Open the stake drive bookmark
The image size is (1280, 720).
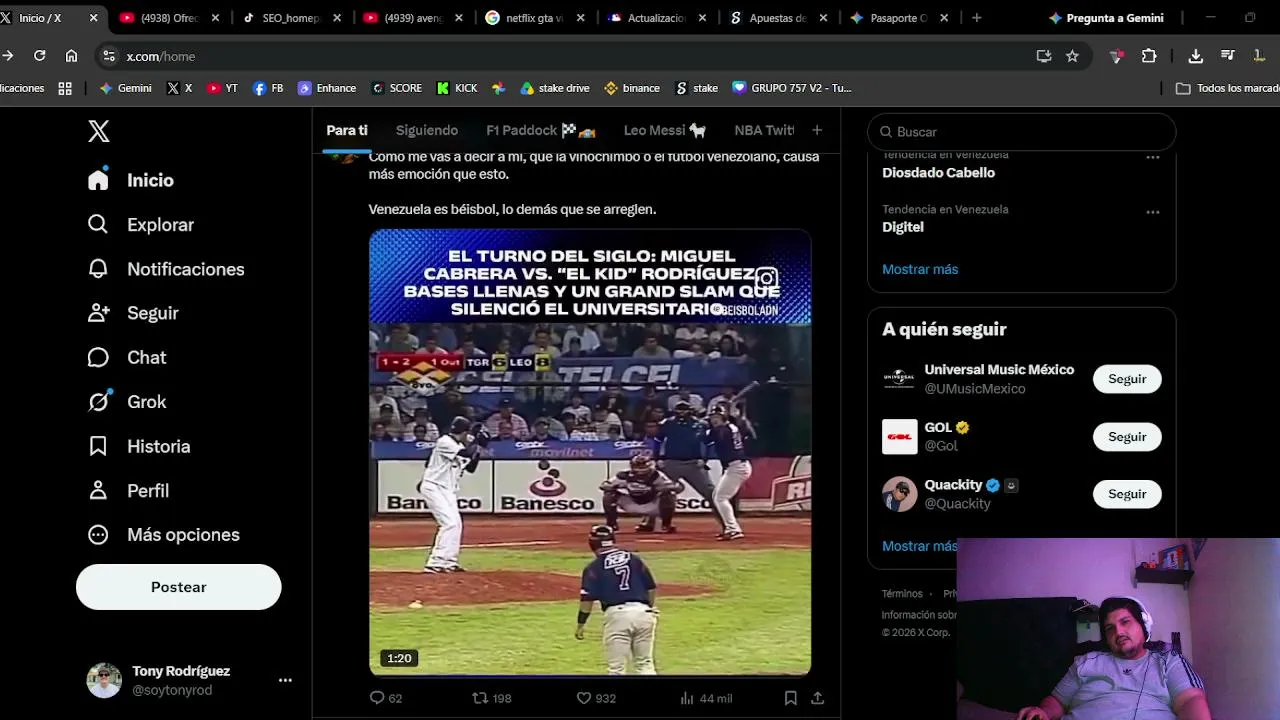pos(555,88)
